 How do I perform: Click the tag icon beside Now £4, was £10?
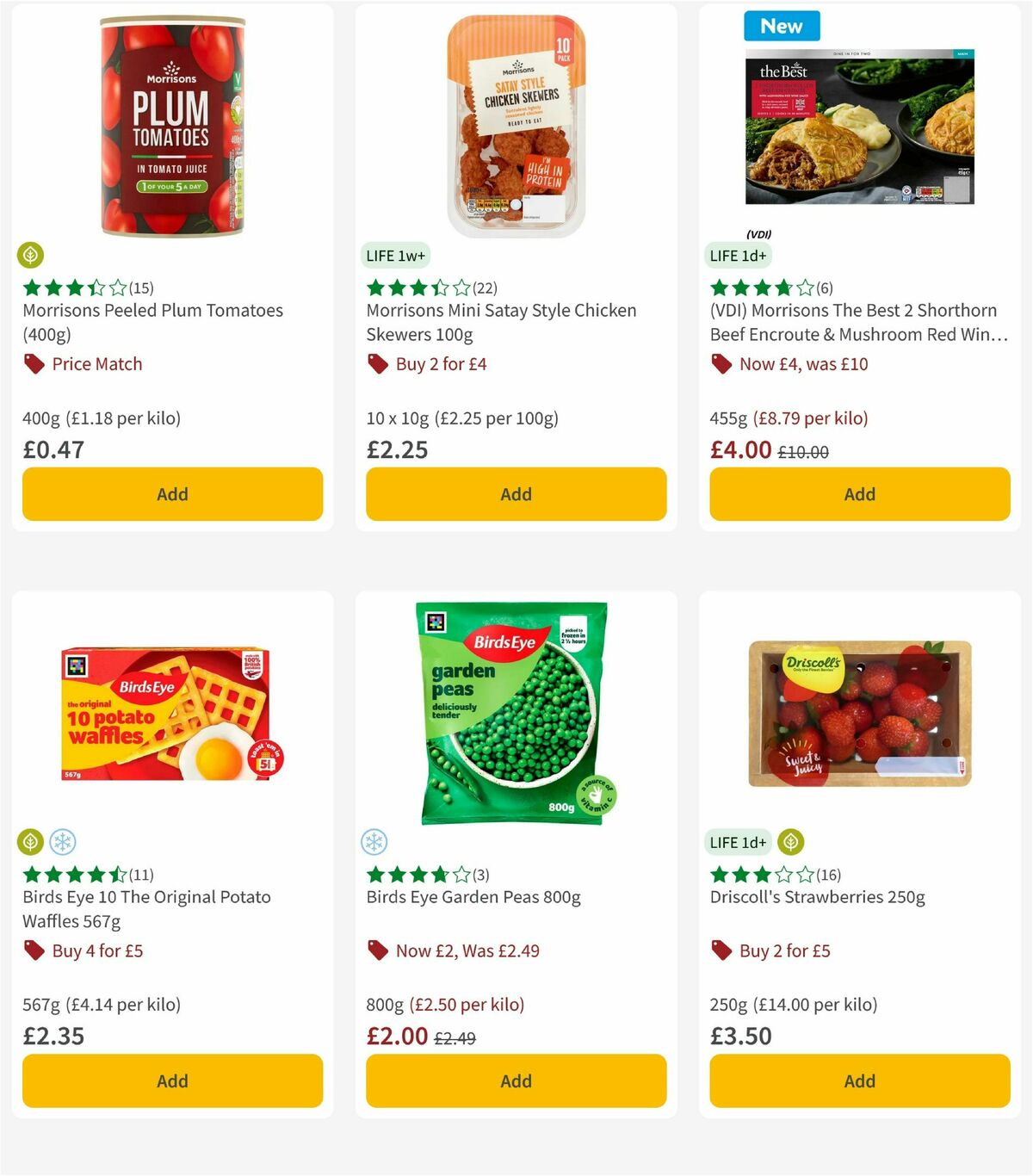pyautogui.click(x=721, y=364)
